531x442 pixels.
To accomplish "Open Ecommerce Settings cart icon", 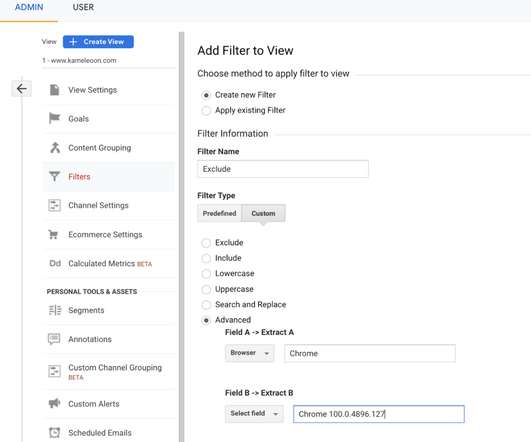I will (x=53, y=234).
